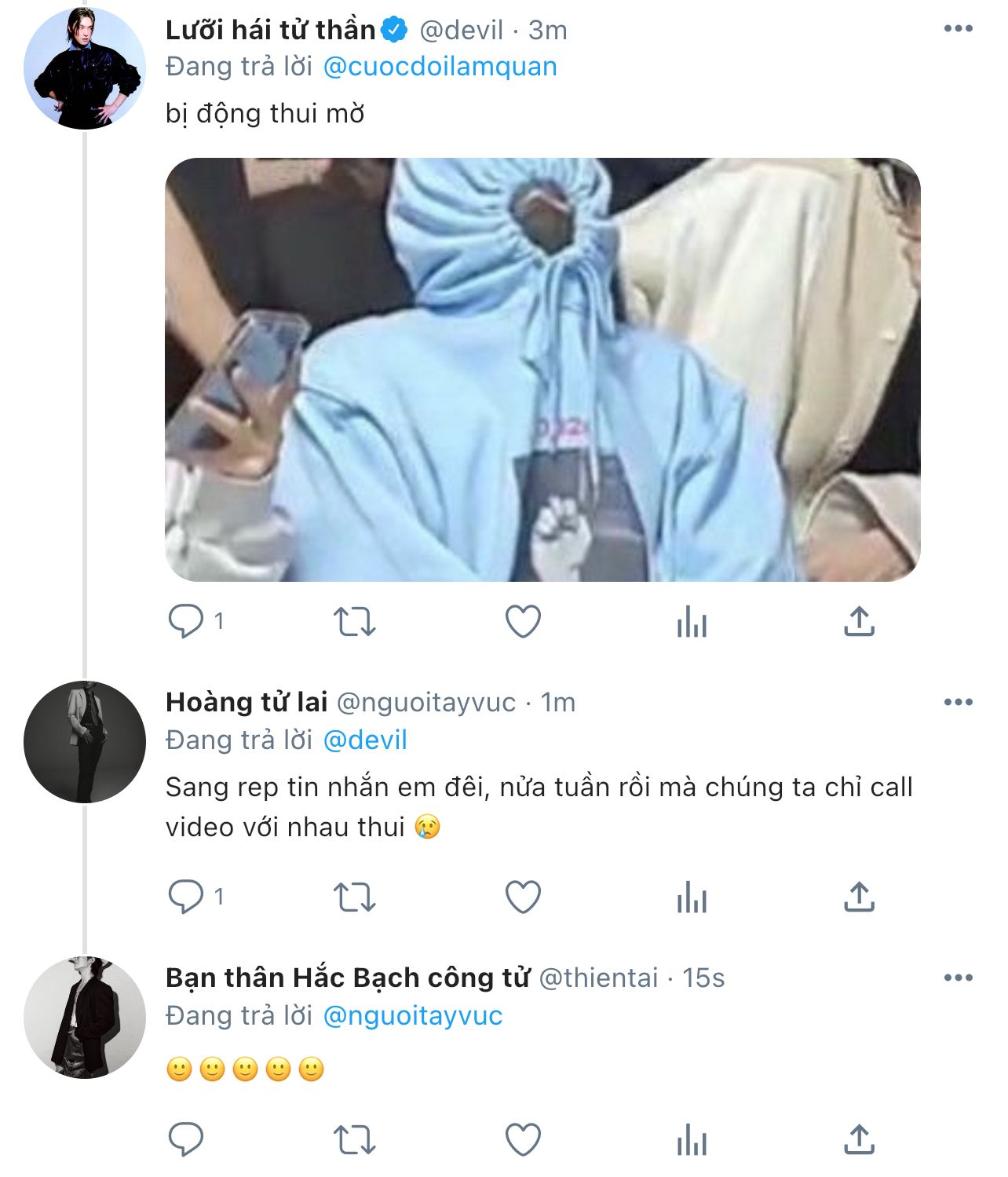This screenshot has height=1177, width=1008.
Task: Share the tweet by @nguoitayvuc
Action: click(860, 896)
